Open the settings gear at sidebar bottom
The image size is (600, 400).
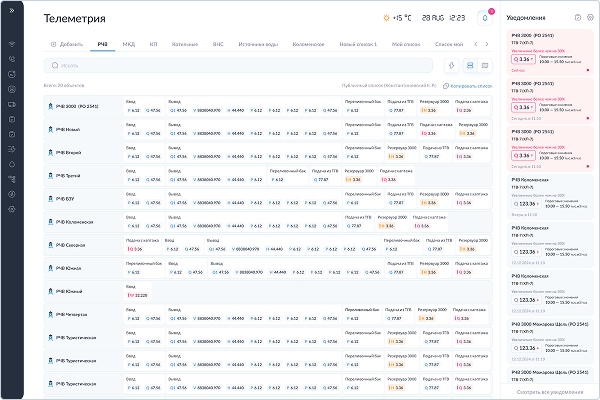(12, 209)
